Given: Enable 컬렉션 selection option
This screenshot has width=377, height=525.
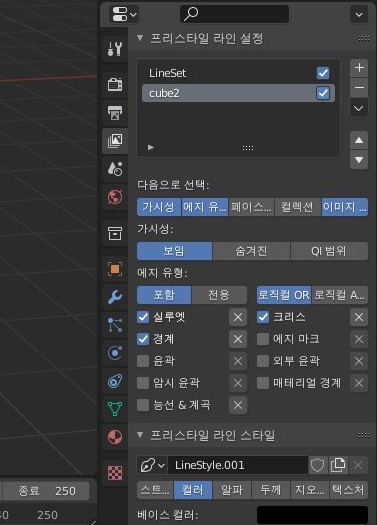Looking at the screenshot, I should [298, 207].
